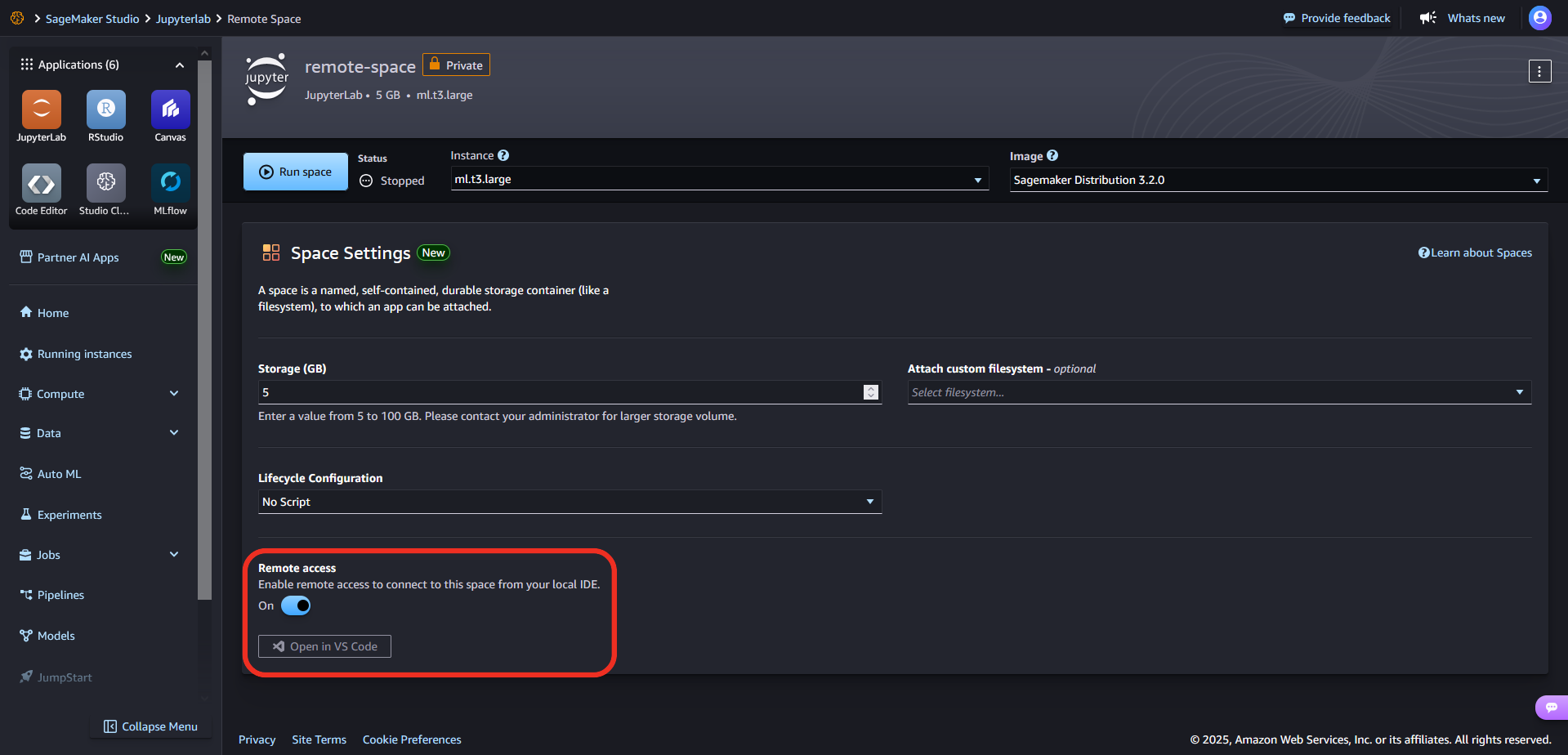Open the chat assistant bubble icon
Image resolution: width=1568 pixels, height=755 pixels.
pyautogui.click(x=1552, y=708)
